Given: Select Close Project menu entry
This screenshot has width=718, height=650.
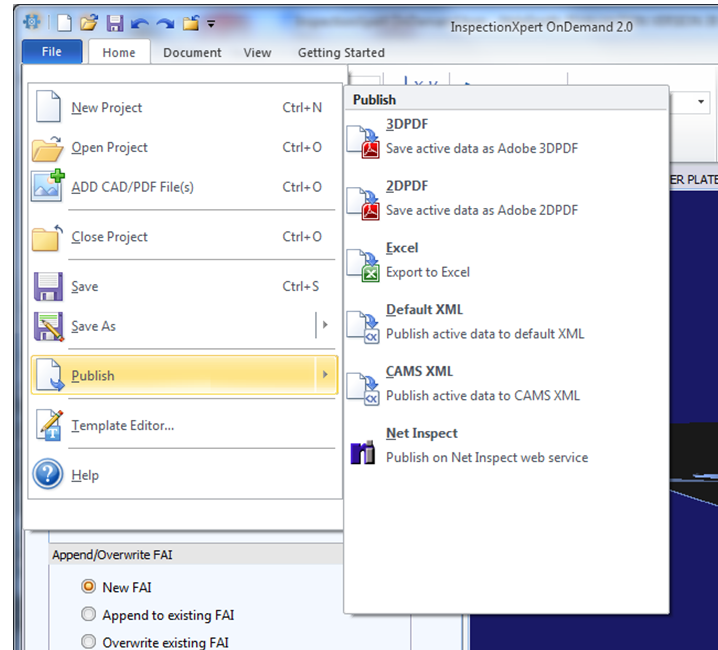Looking at the screenshot, I should (x=185, y=237).
